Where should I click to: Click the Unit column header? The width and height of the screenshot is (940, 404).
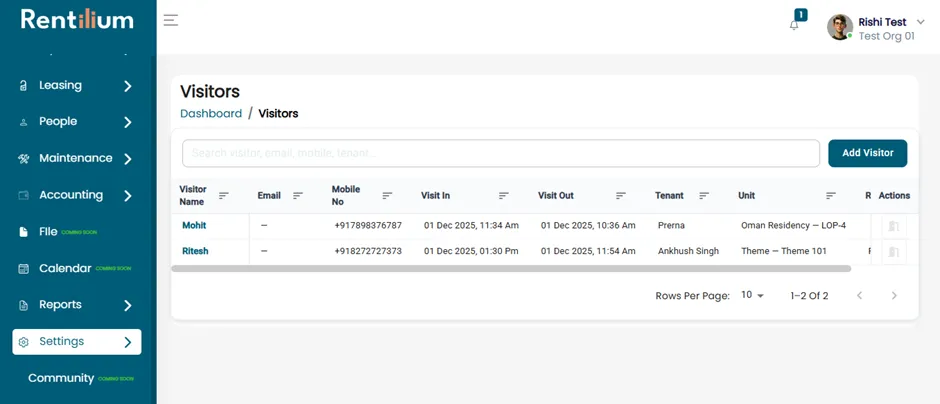click(x=746, y=195)
